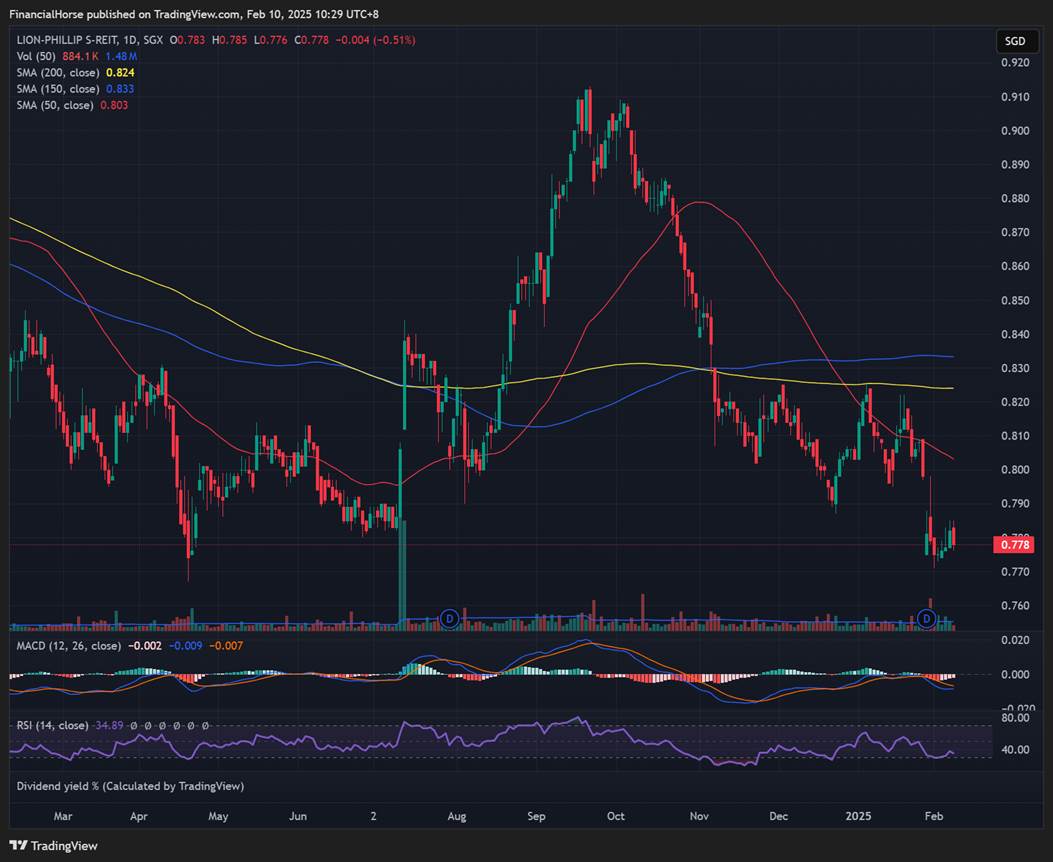The width and height of the screenshot is (1053, 862).
Task: Select the Vol (50) indicator label
Action: click(x=36, y=56)
